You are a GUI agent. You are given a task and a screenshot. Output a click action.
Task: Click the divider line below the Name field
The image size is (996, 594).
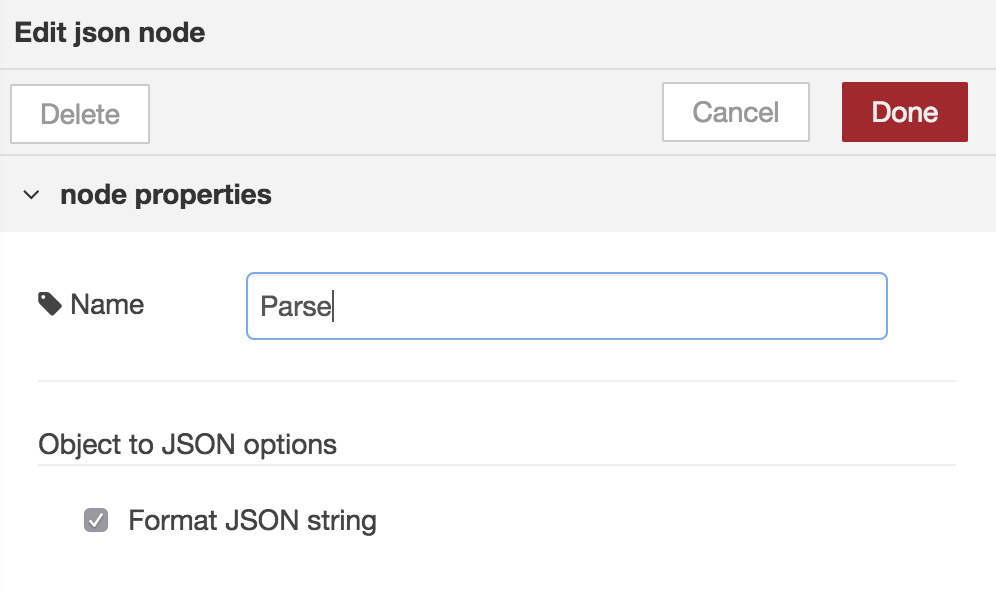pos(497,381)
